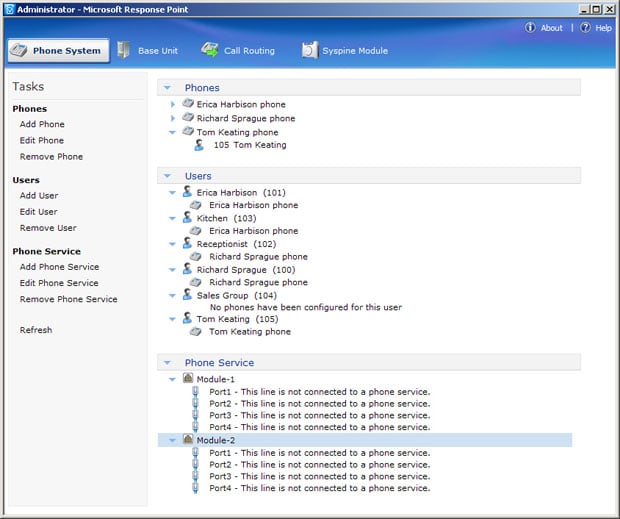Click the Syspine Module icon

(310, 50)
